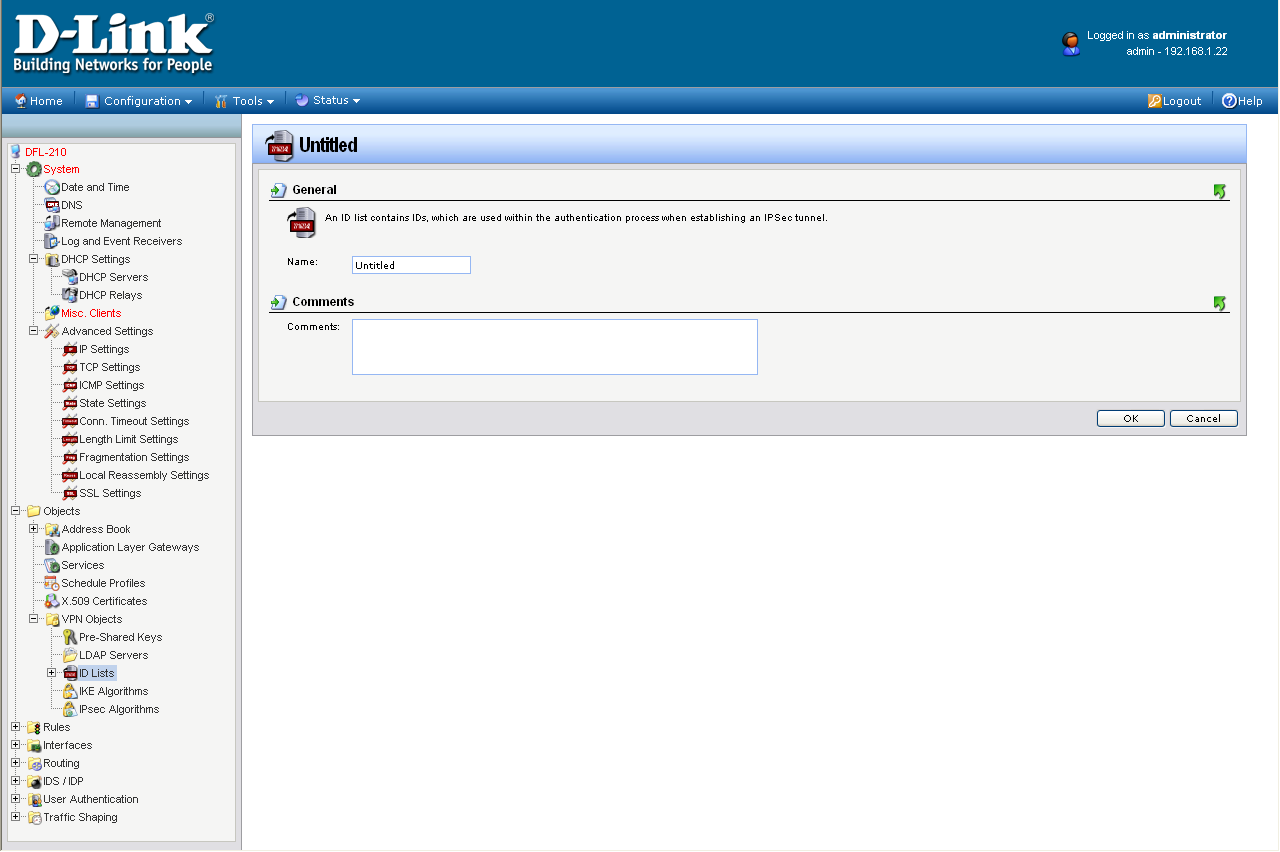This screenshot has height=852, width=1280.
Task: Collapse the Objects tree node
Action: 15,511
